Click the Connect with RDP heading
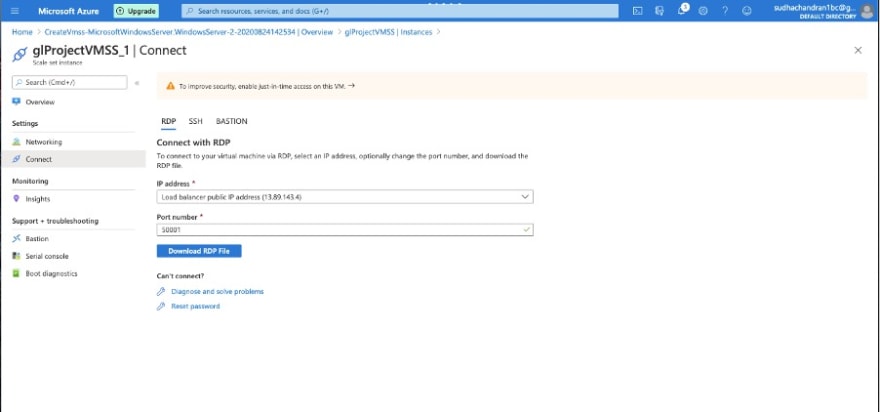The height and width of the screenshot is (412, 880). coord(194,143)
